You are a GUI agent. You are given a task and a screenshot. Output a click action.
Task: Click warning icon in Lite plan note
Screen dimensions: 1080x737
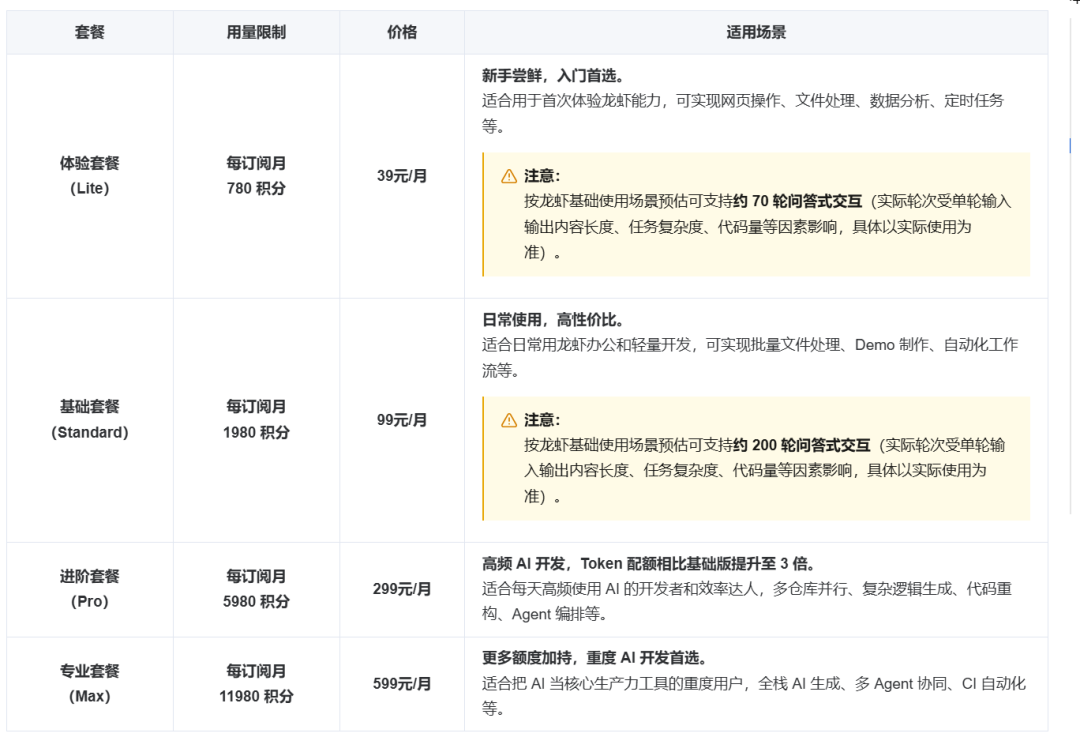(x=509, y=176)
